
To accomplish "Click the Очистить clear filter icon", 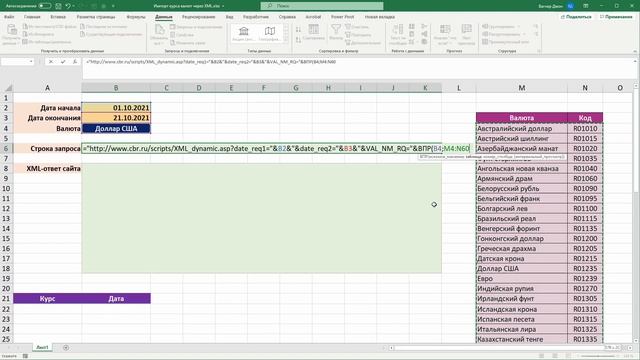I will point(348,27).
